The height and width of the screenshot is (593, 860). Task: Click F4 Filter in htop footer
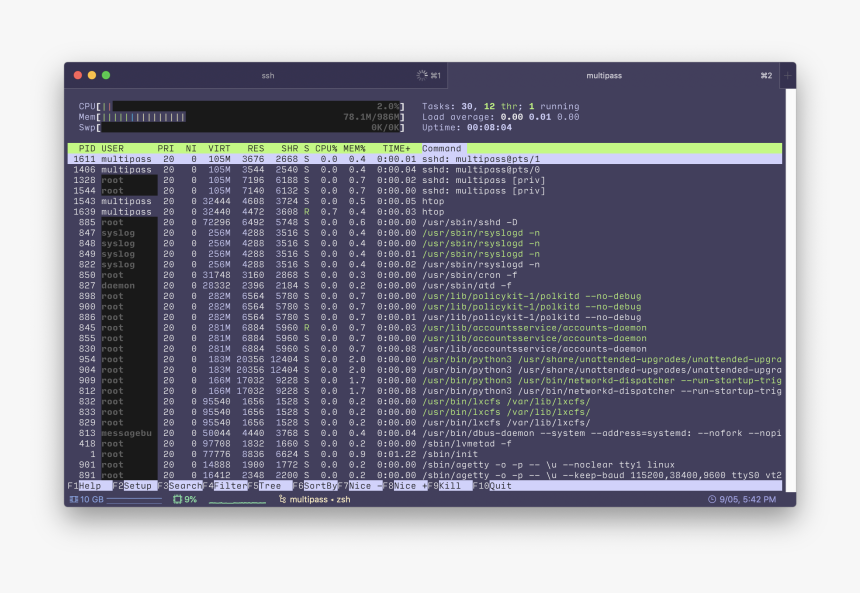225,486
